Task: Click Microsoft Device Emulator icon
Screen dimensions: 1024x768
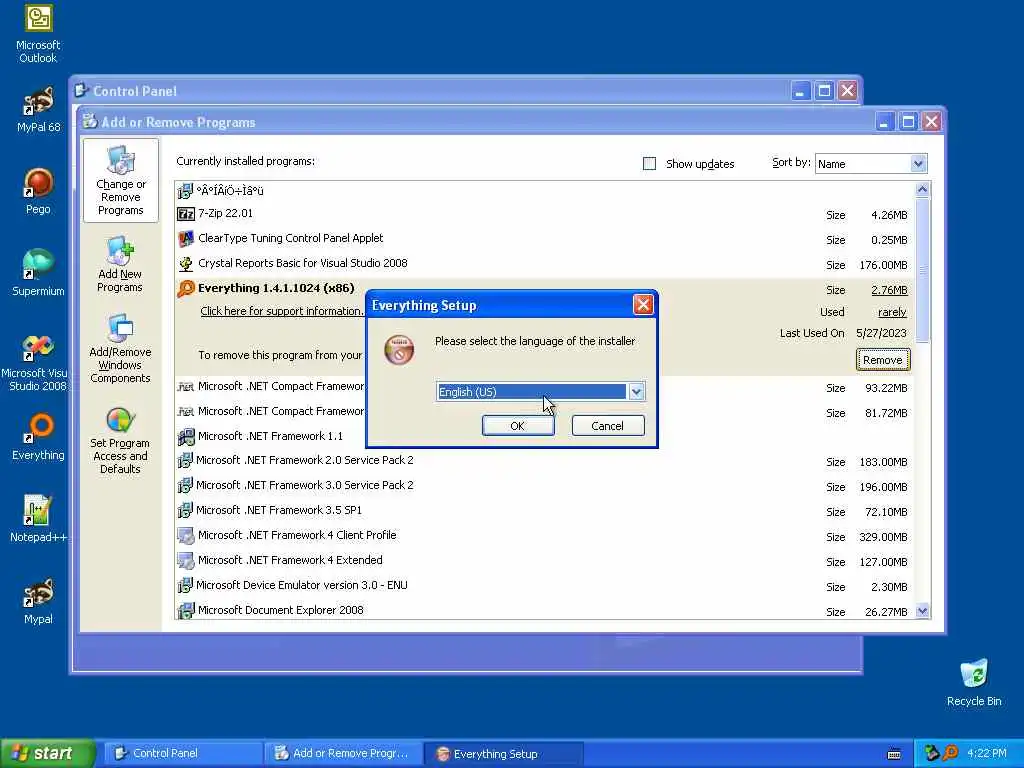Action: [185, 585]
